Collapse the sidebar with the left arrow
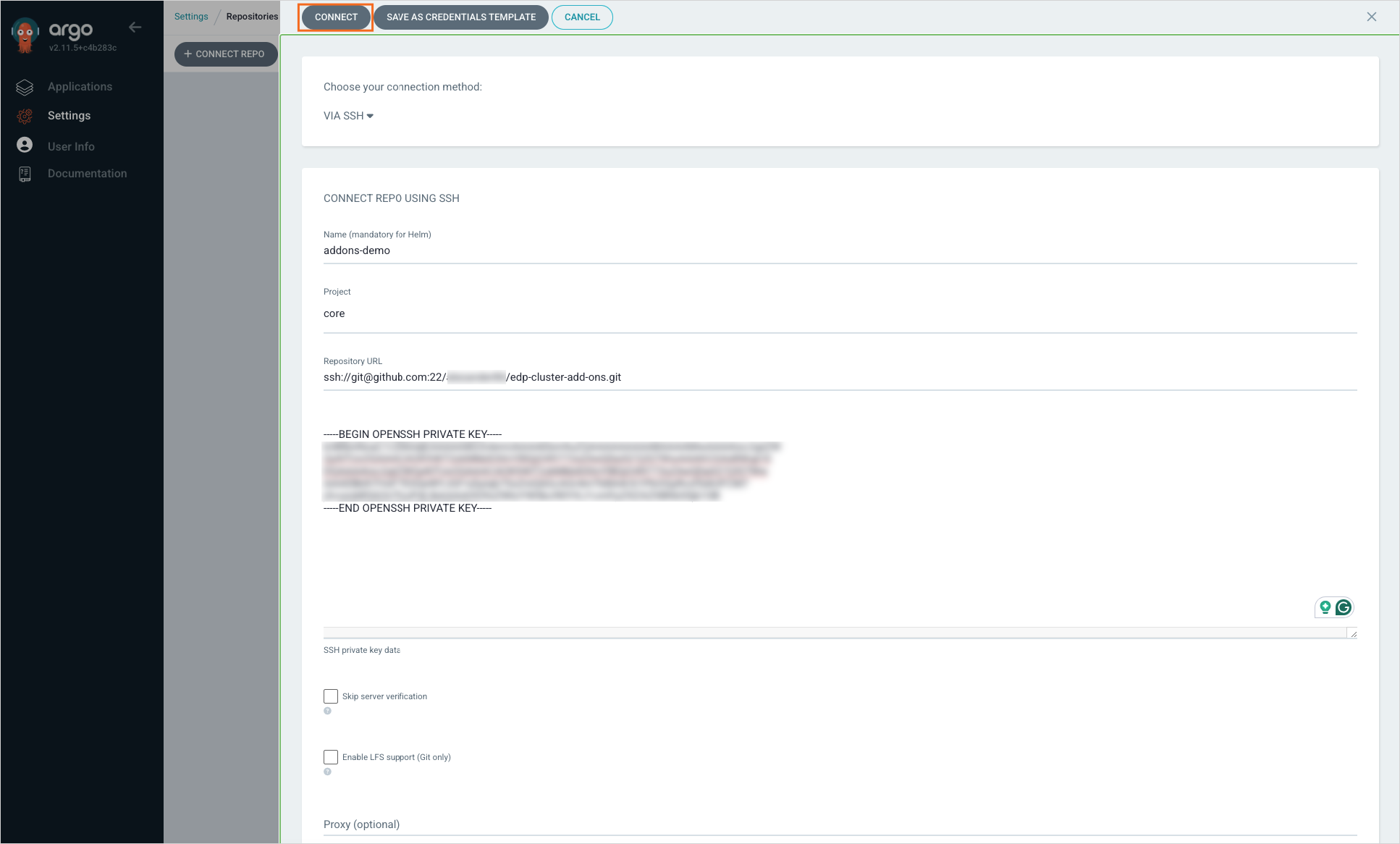The height and width of the screenshot is (844, 1400). (135, 27)
